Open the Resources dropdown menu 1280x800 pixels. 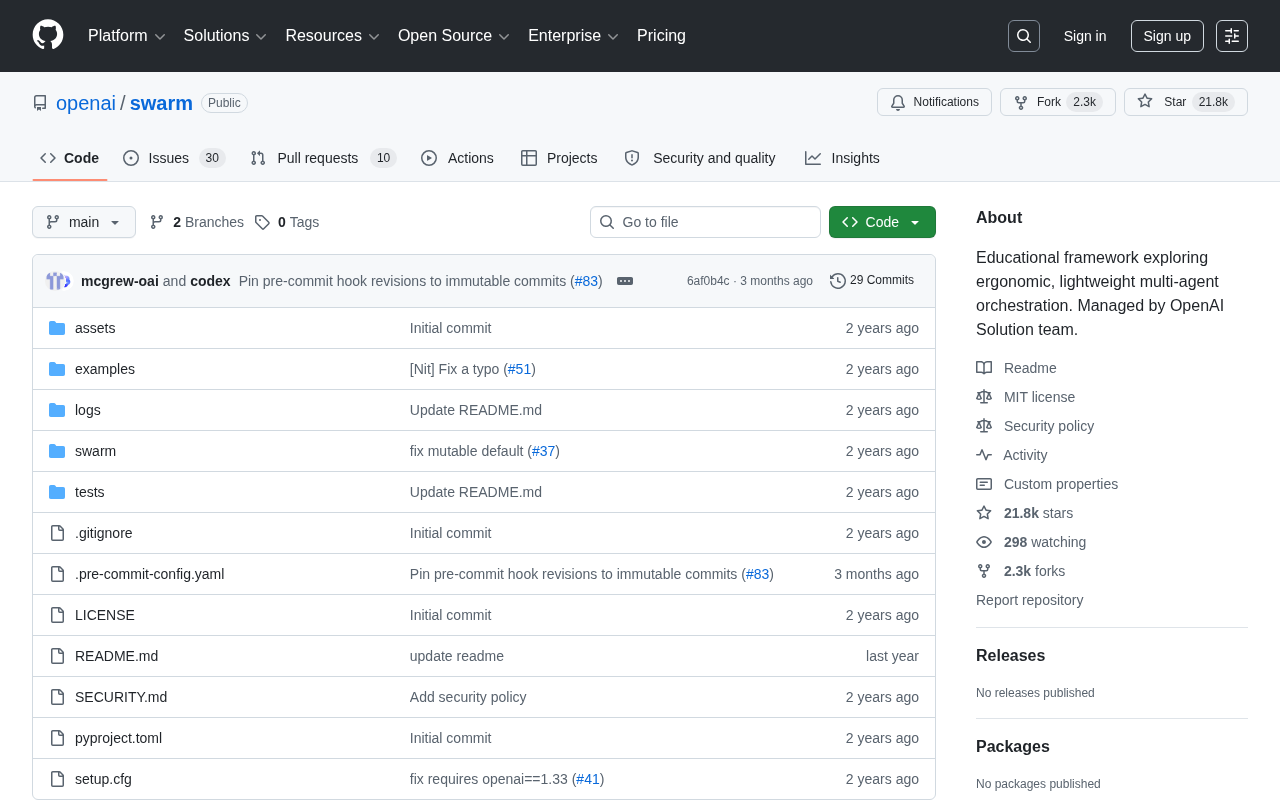coord(332,36)
